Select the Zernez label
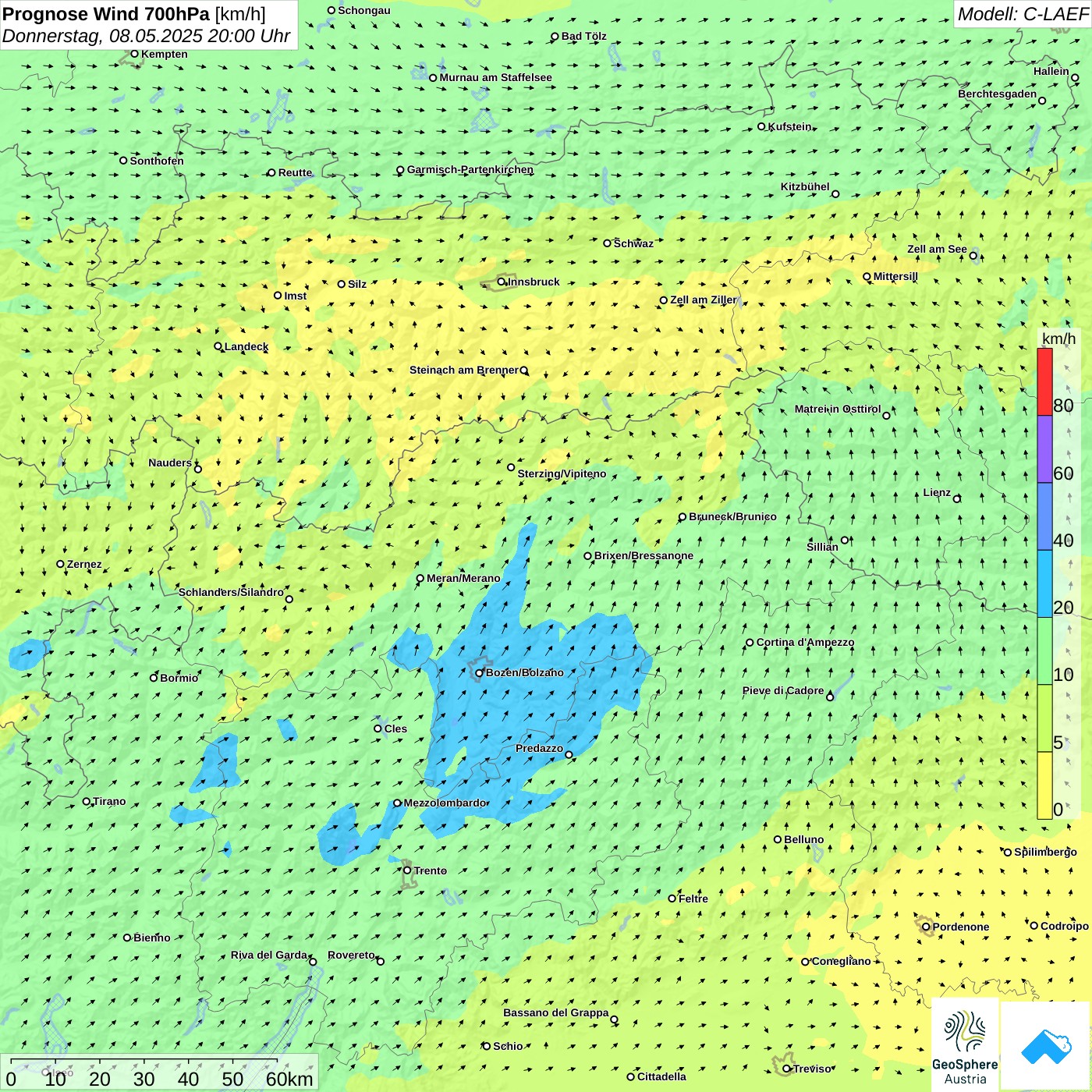Image resolution: width=1092 pixels, height=1092 pixels. 84,564
